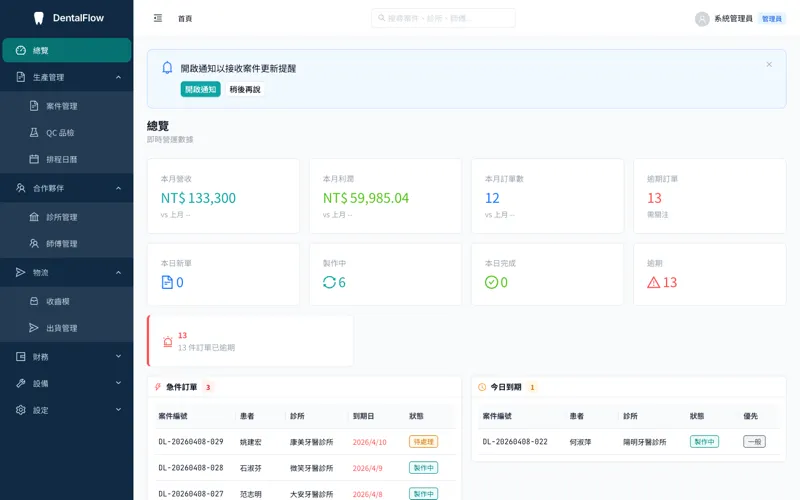This screenshot has width=800, height=500.
Task: Open 排程日曆 in the sidebar
Action: 66,159
